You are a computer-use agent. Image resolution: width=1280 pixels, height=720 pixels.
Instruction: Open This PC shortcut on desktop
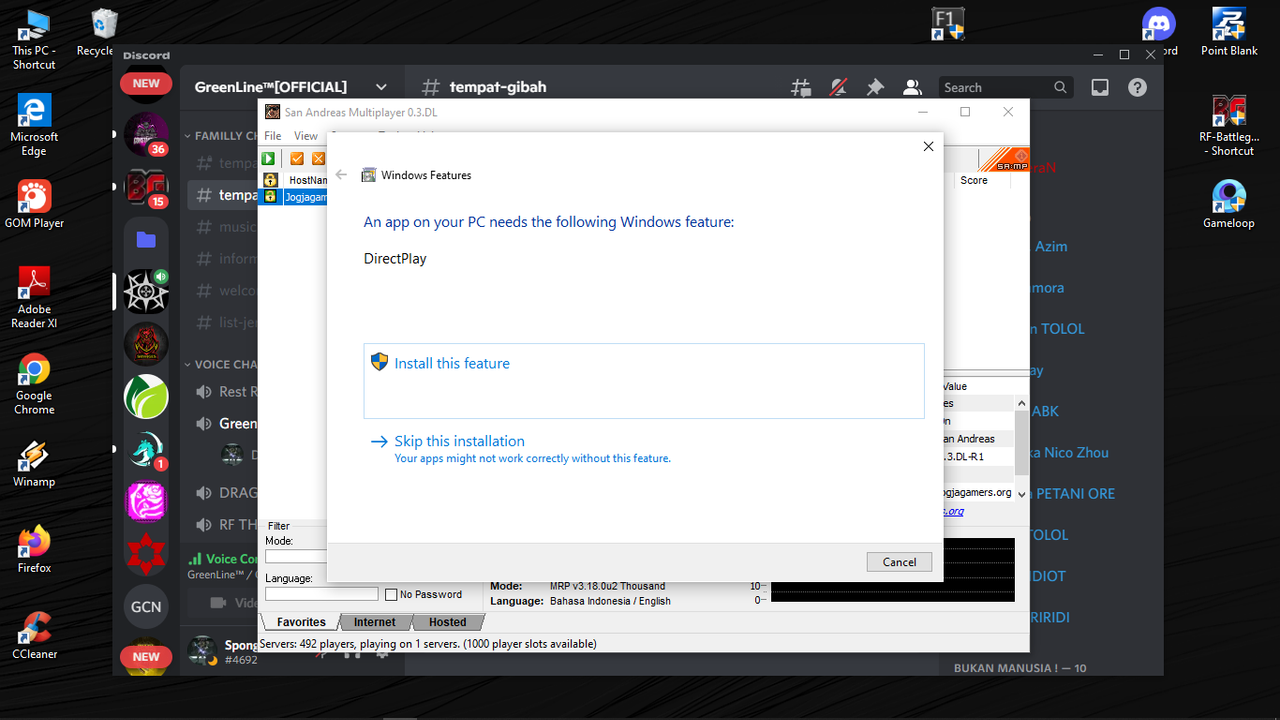tap(34, 39)
